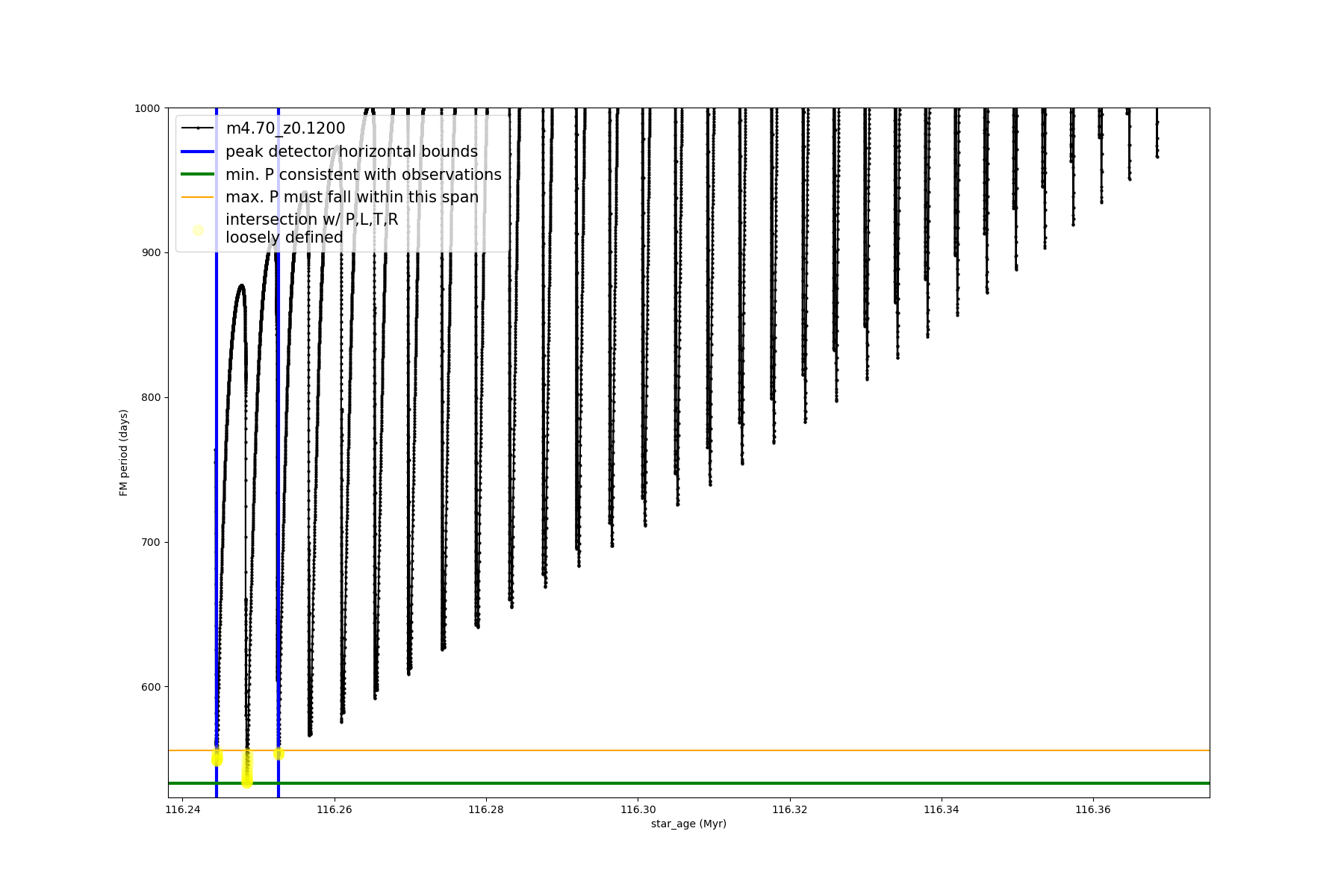1344x896 pixels.
Task: Click the 'min. P consistent with observations' label
Action: [x=363, y=175]
